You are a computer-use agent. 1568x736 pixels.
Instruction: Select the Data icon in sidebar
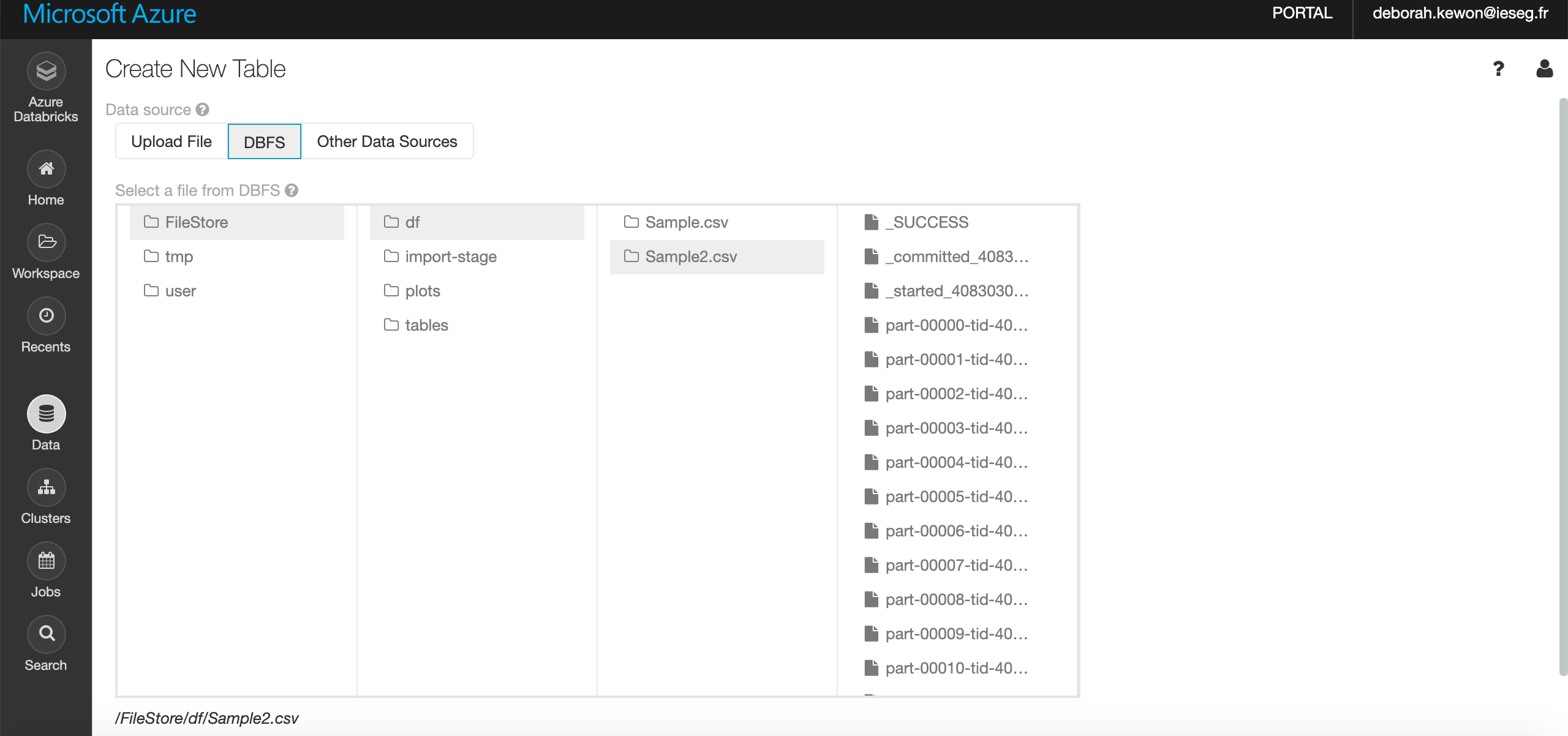click(x=45, y=414)
